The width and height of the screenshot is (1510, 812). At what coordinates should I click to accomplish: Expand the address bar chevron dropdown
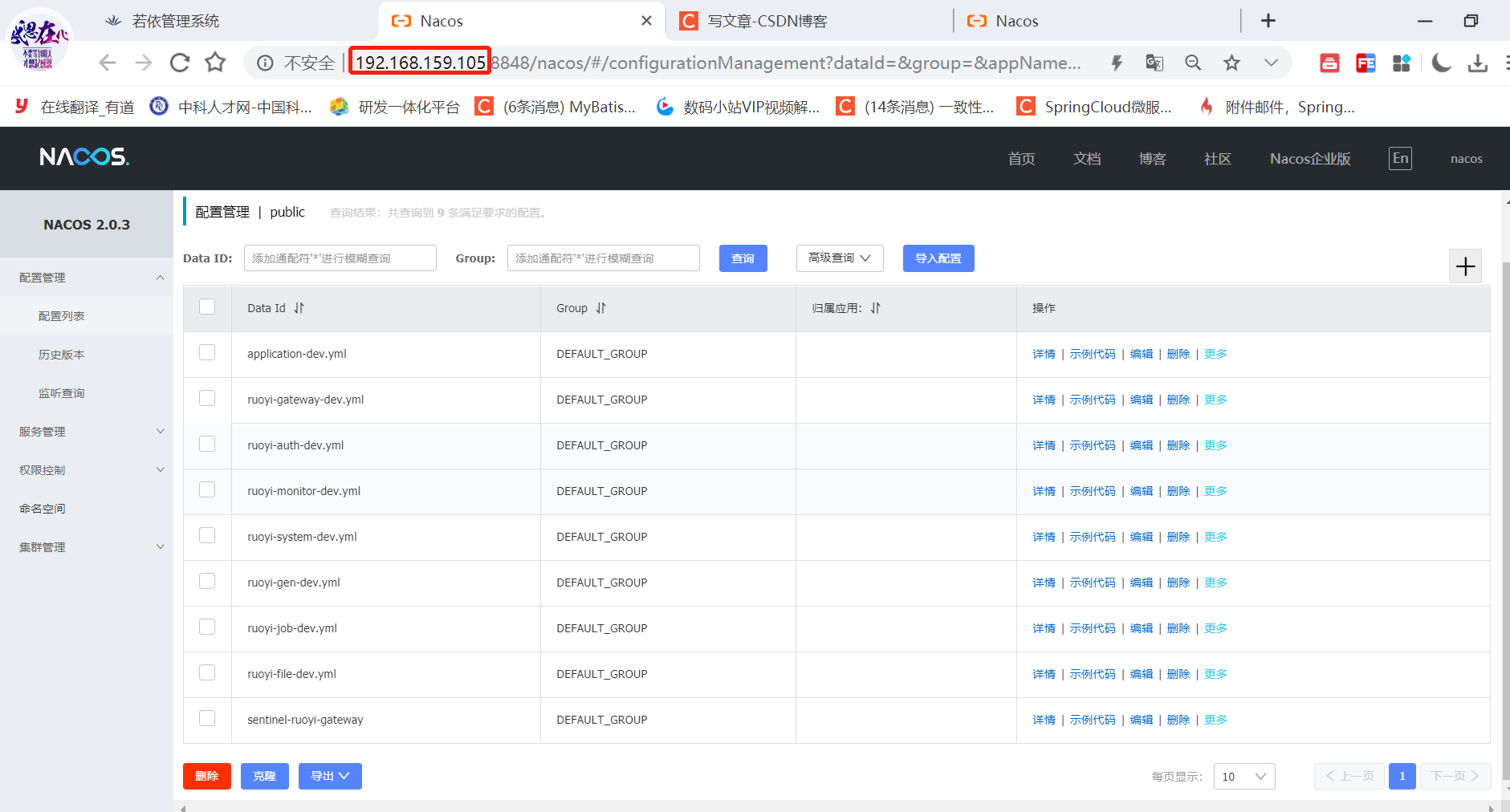coord(1271,63)
